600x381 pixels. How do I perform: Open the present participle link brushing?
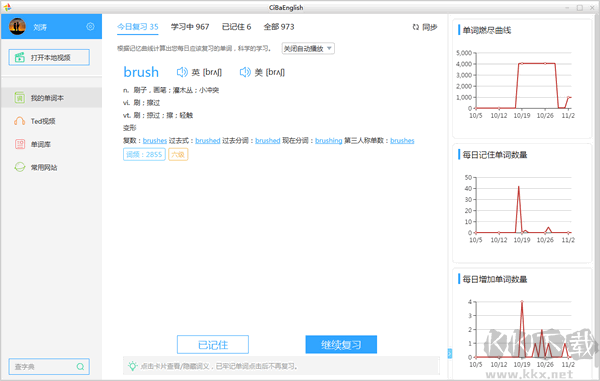click(x=329, y=140)
